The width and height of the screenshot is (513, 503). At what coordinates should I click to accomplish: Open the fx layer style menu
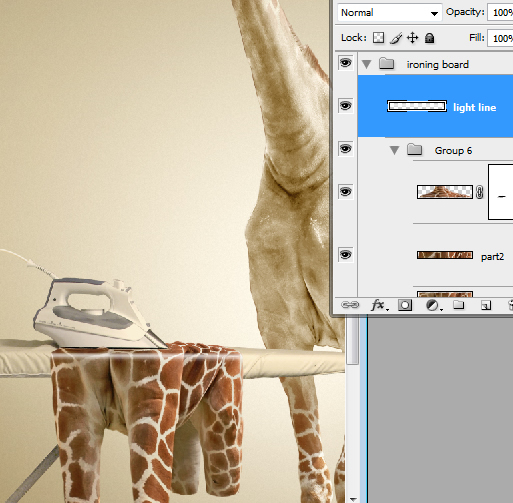tap(379, 305)
